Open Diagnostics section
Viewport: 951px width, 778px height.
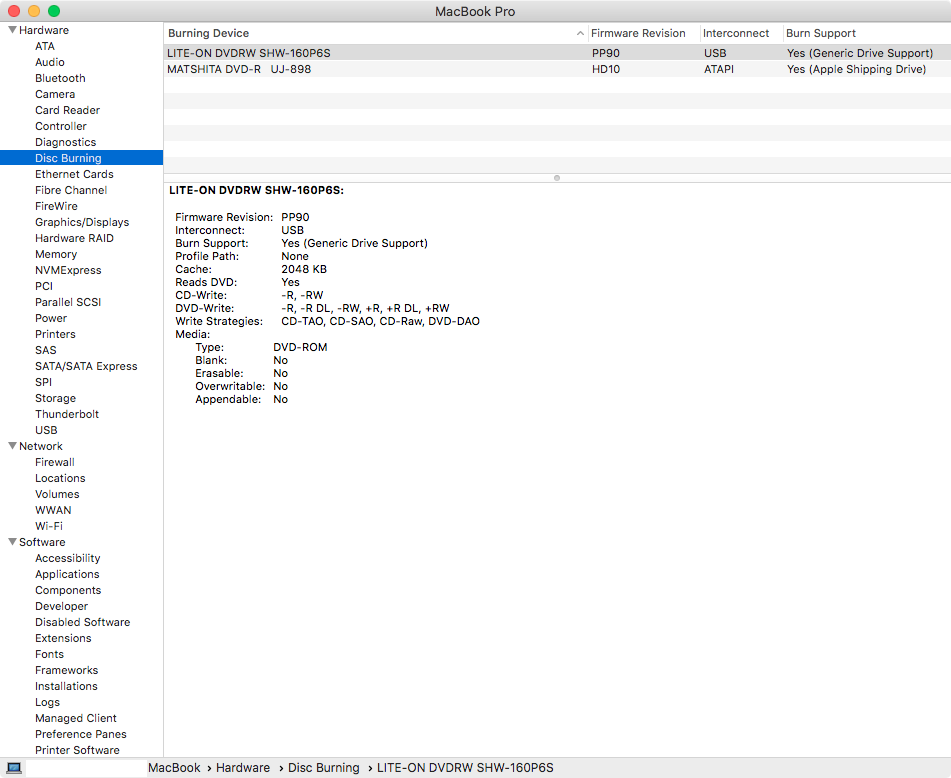(x=66, y=142)
